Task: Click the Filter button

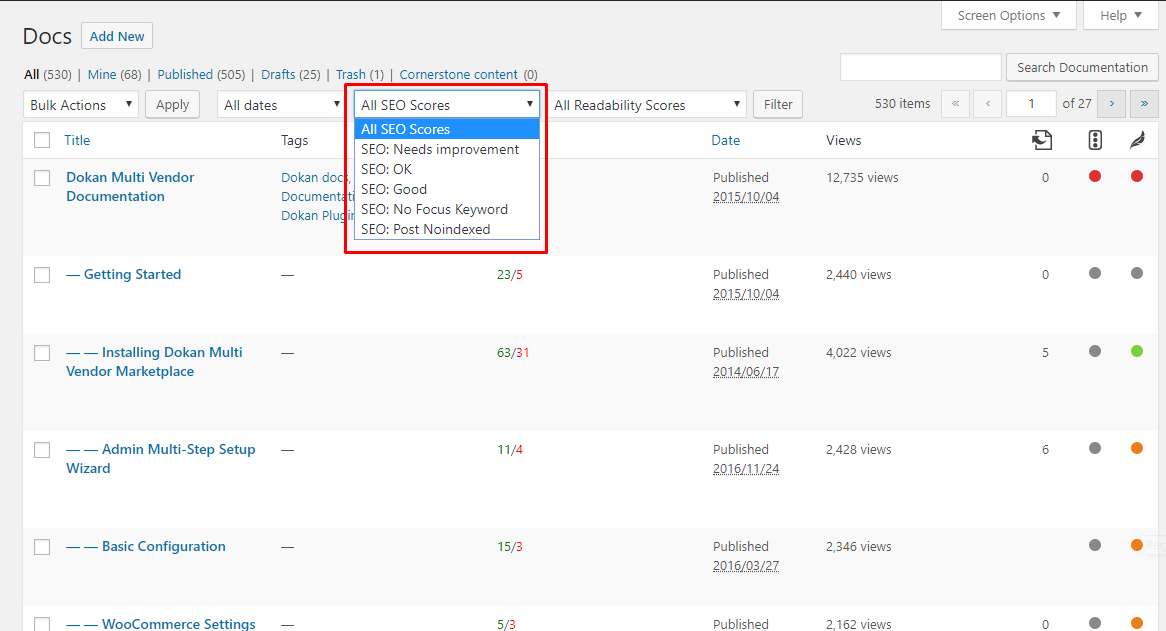Action: coord(778,104)
